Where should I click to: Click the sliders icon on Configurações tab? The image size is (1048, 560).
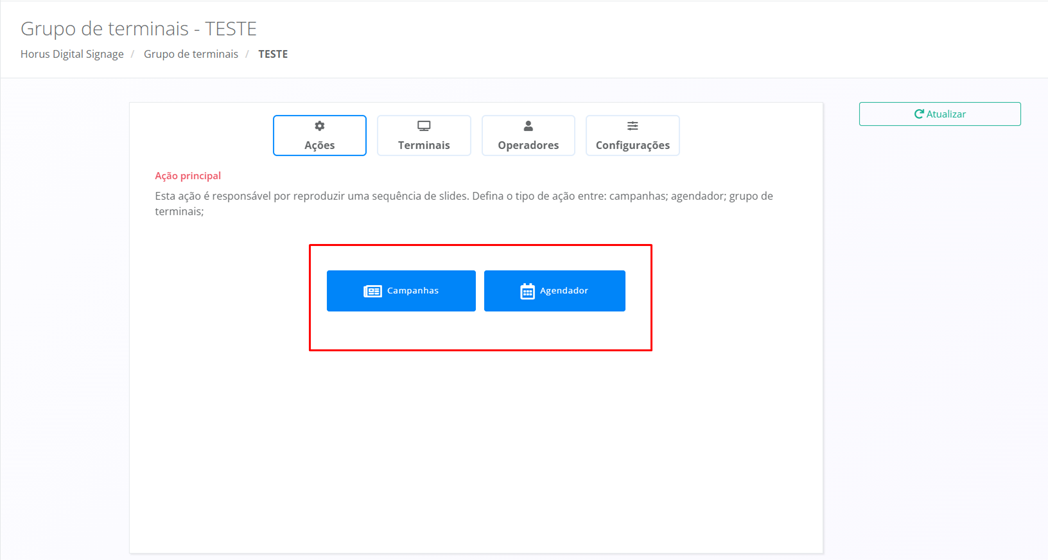(x=632, y=126)
